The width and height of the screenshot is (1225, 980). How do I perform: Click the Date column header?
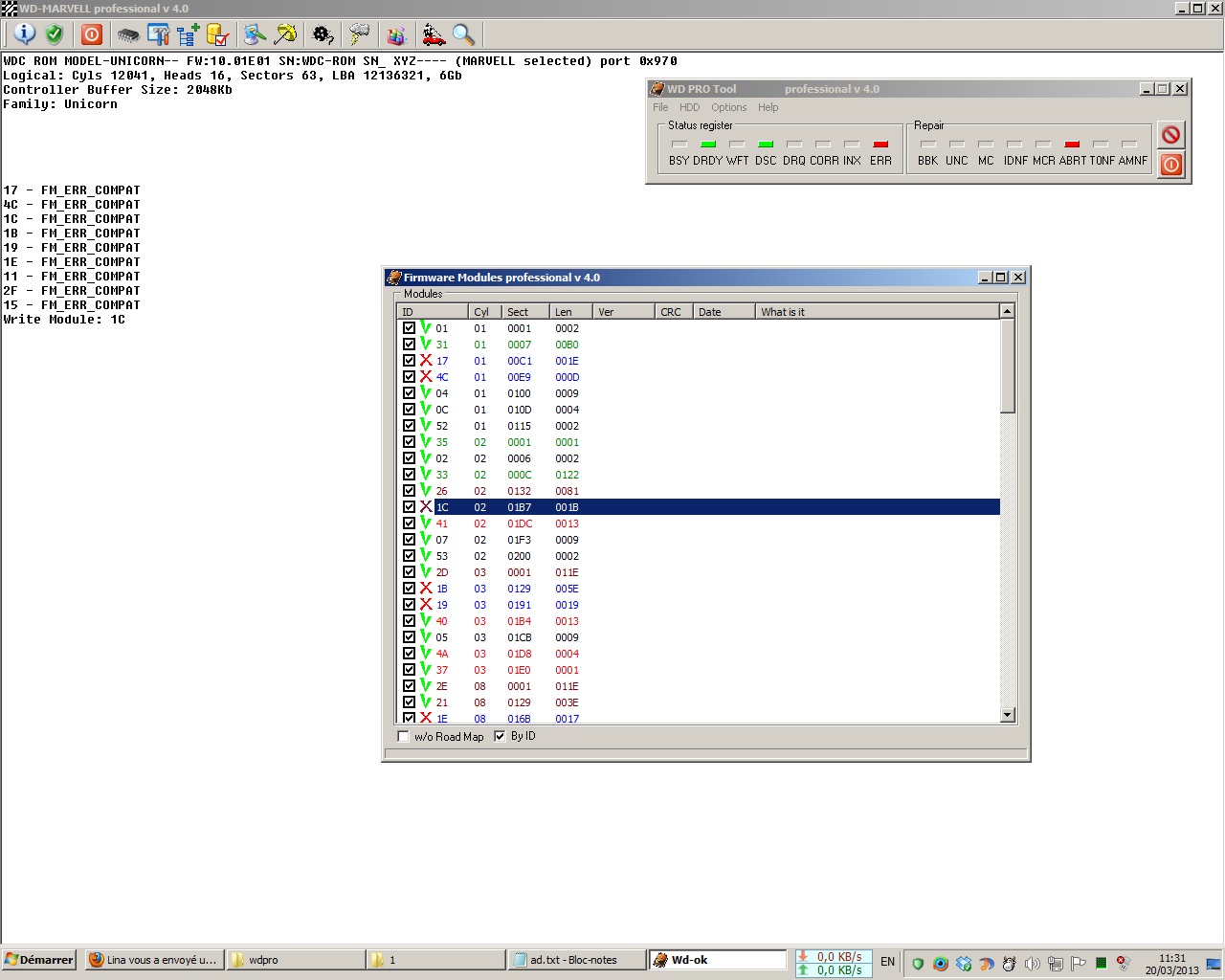click(x=724, y=312)
